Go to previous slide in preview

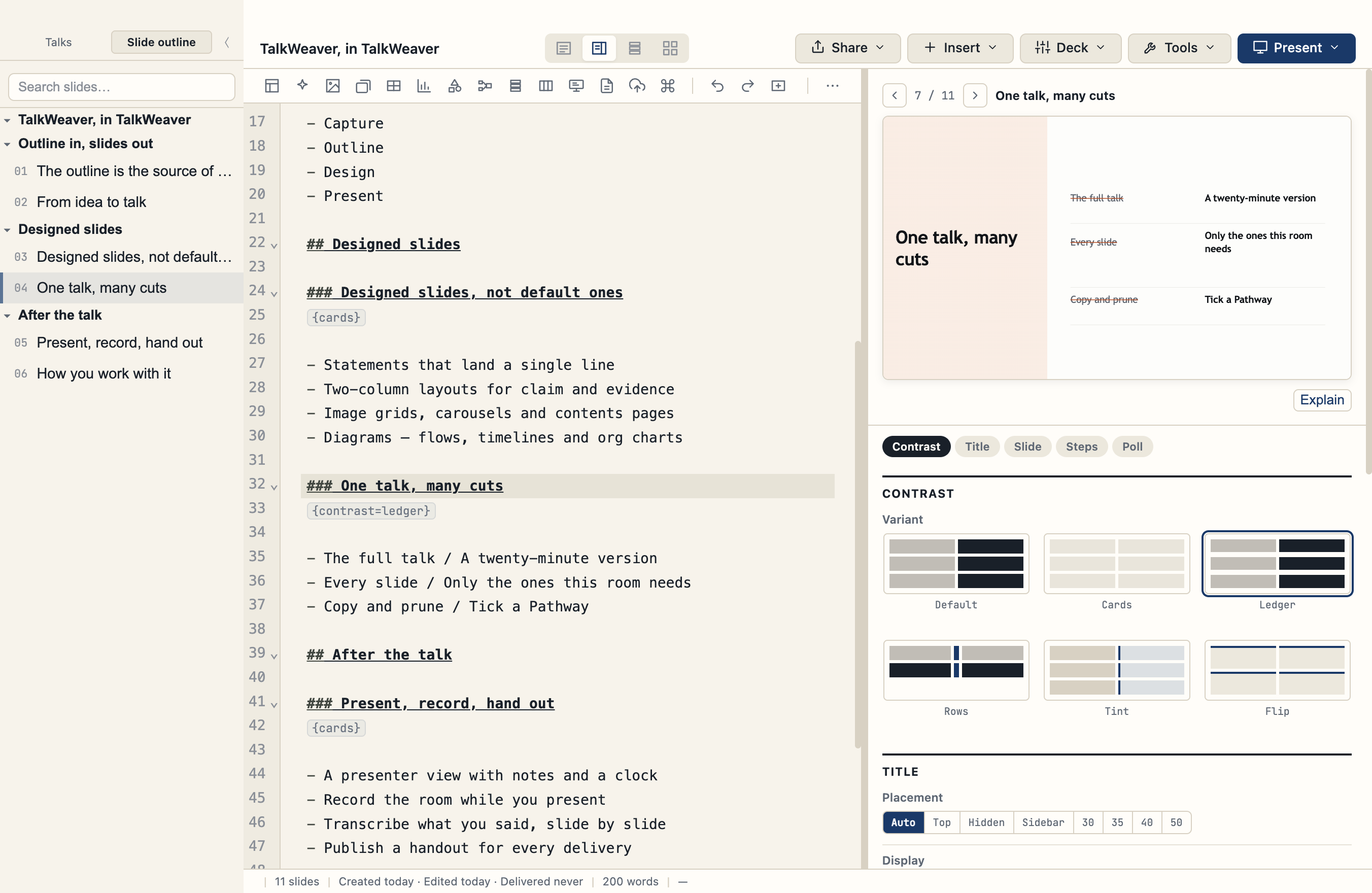point(894,96)
